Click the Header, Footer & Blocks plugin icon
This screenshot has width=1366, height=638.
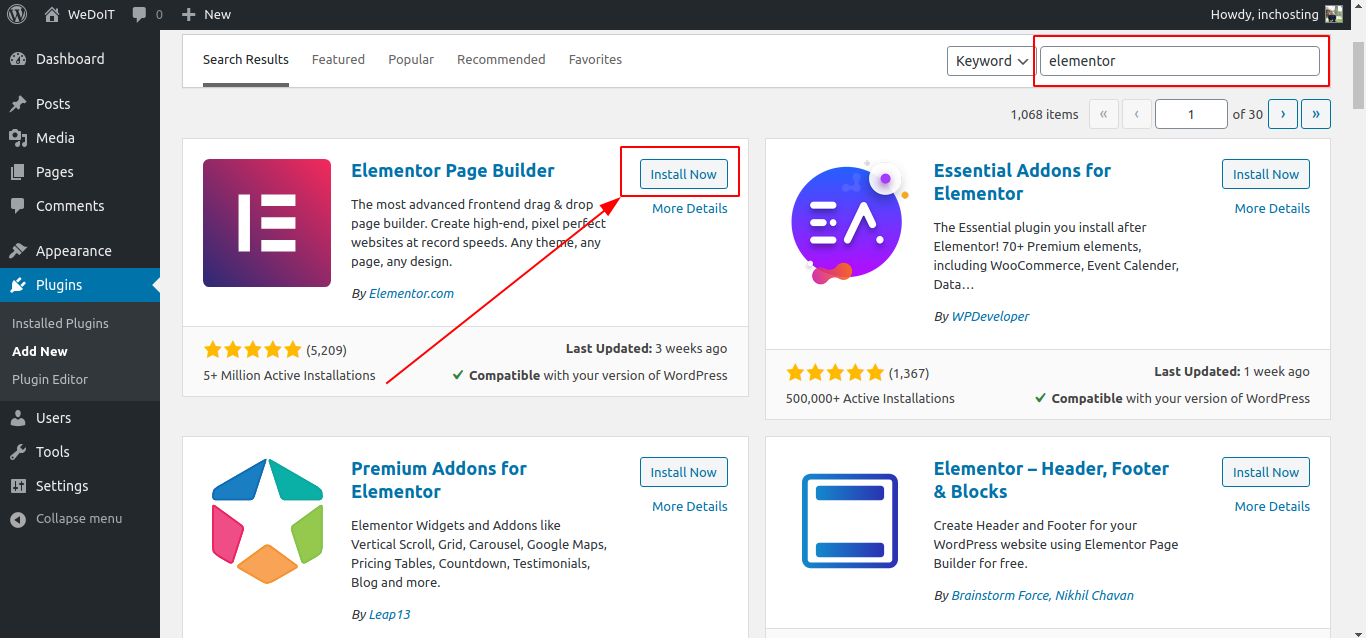point(850,521)
